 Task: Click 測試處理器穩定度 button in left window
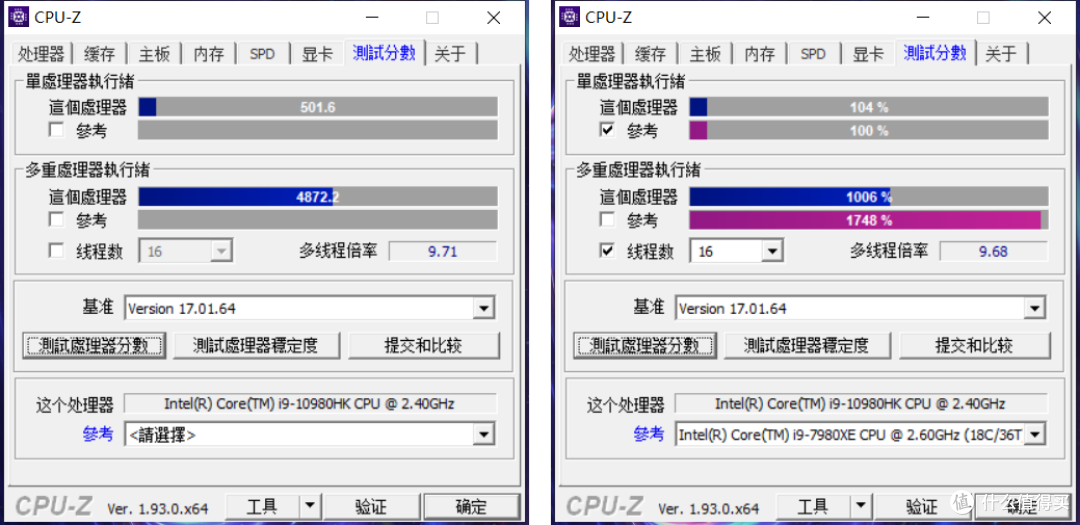tap(256, 345)
